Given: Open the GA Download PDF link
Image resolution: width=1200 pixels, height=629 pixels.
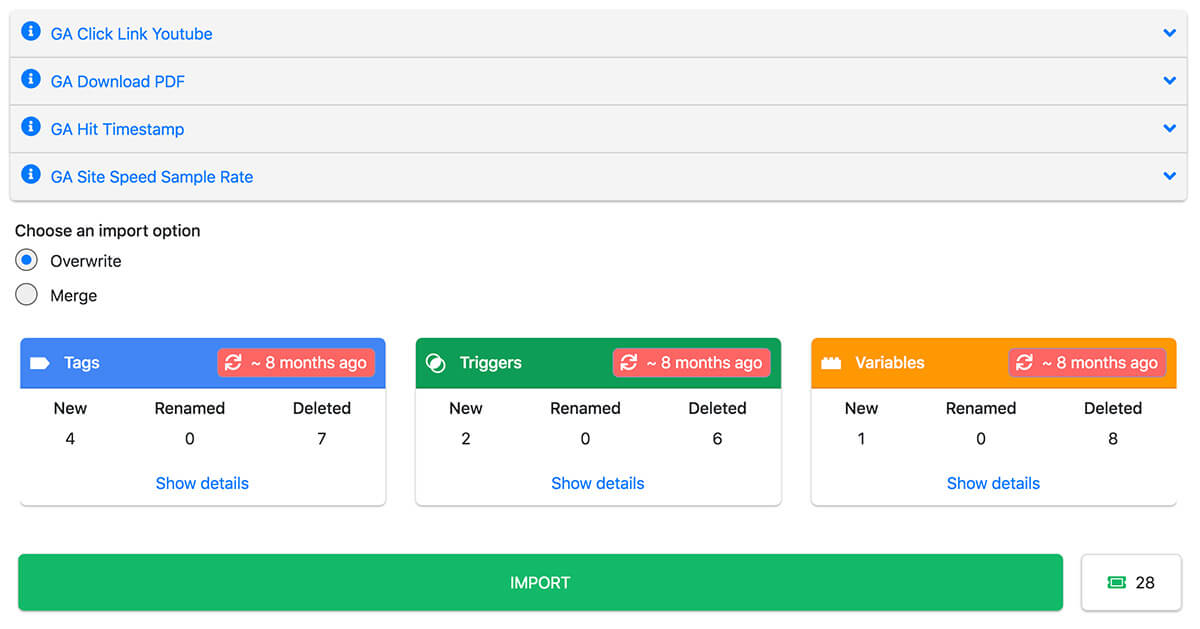Looking at the screenshot, I should [118, 82].
